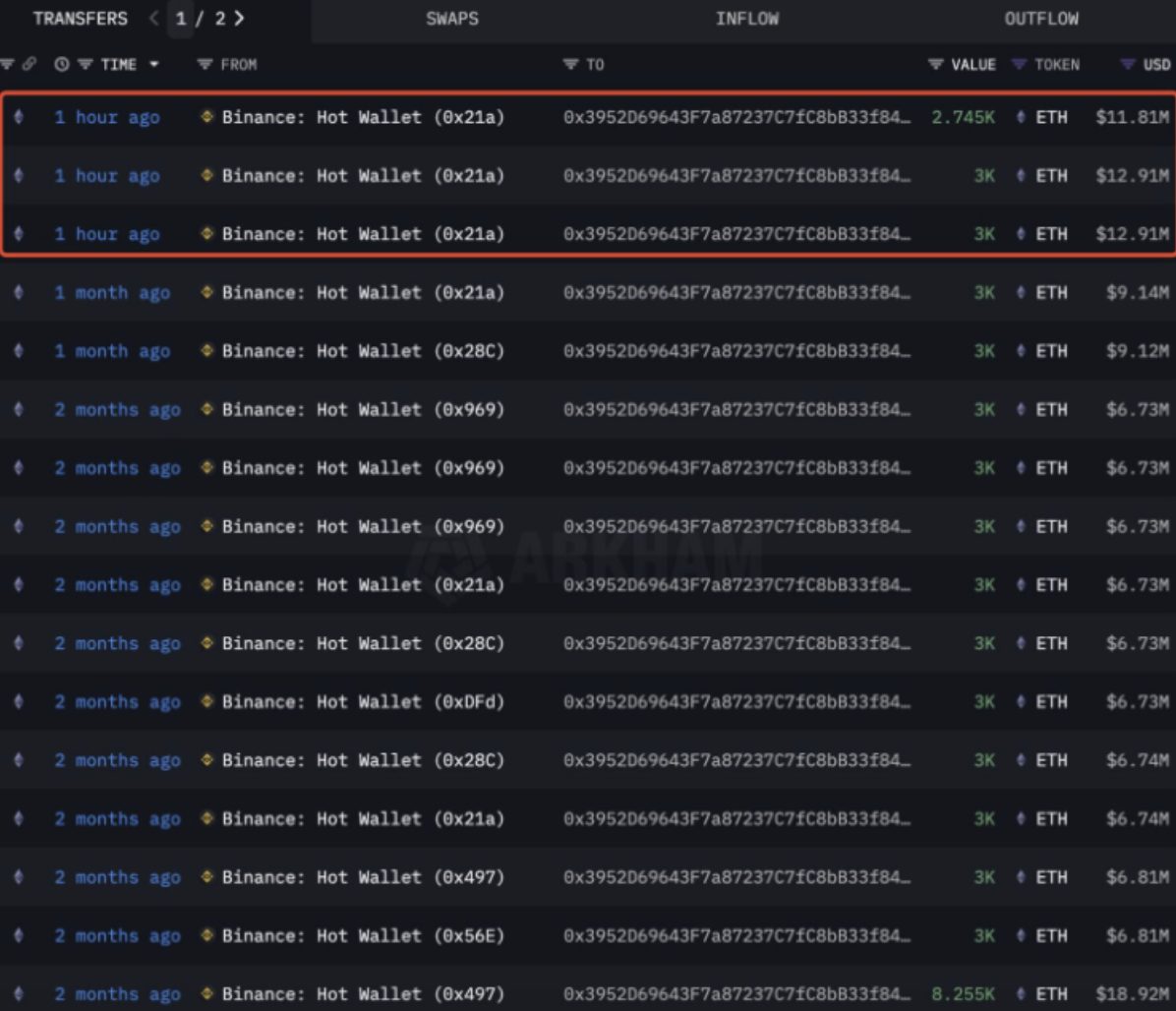This screenshot has height=1011, width=1176.
Task: Open the INFLOW tab
Action: click(749, 18)
